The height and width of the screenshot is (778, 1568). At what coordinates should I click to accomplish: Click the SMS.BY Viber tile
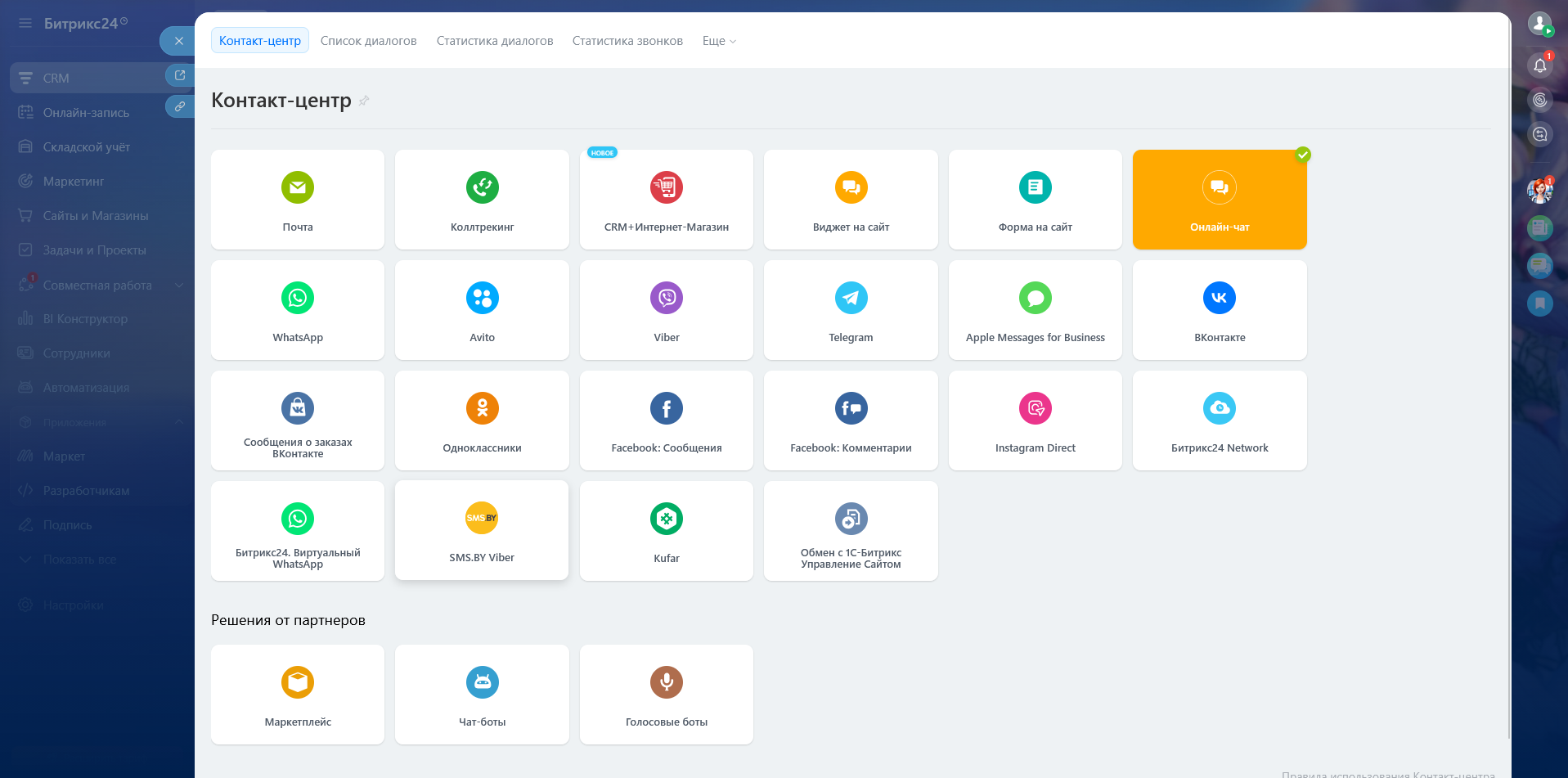pos(482,531)
